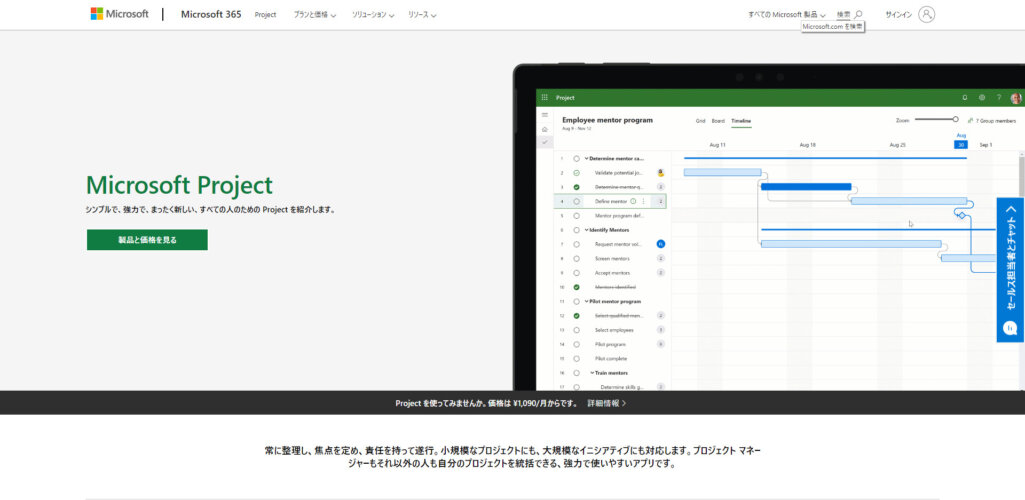
Task: Click the app launcher waffle icon in Project
Action: 545,97
